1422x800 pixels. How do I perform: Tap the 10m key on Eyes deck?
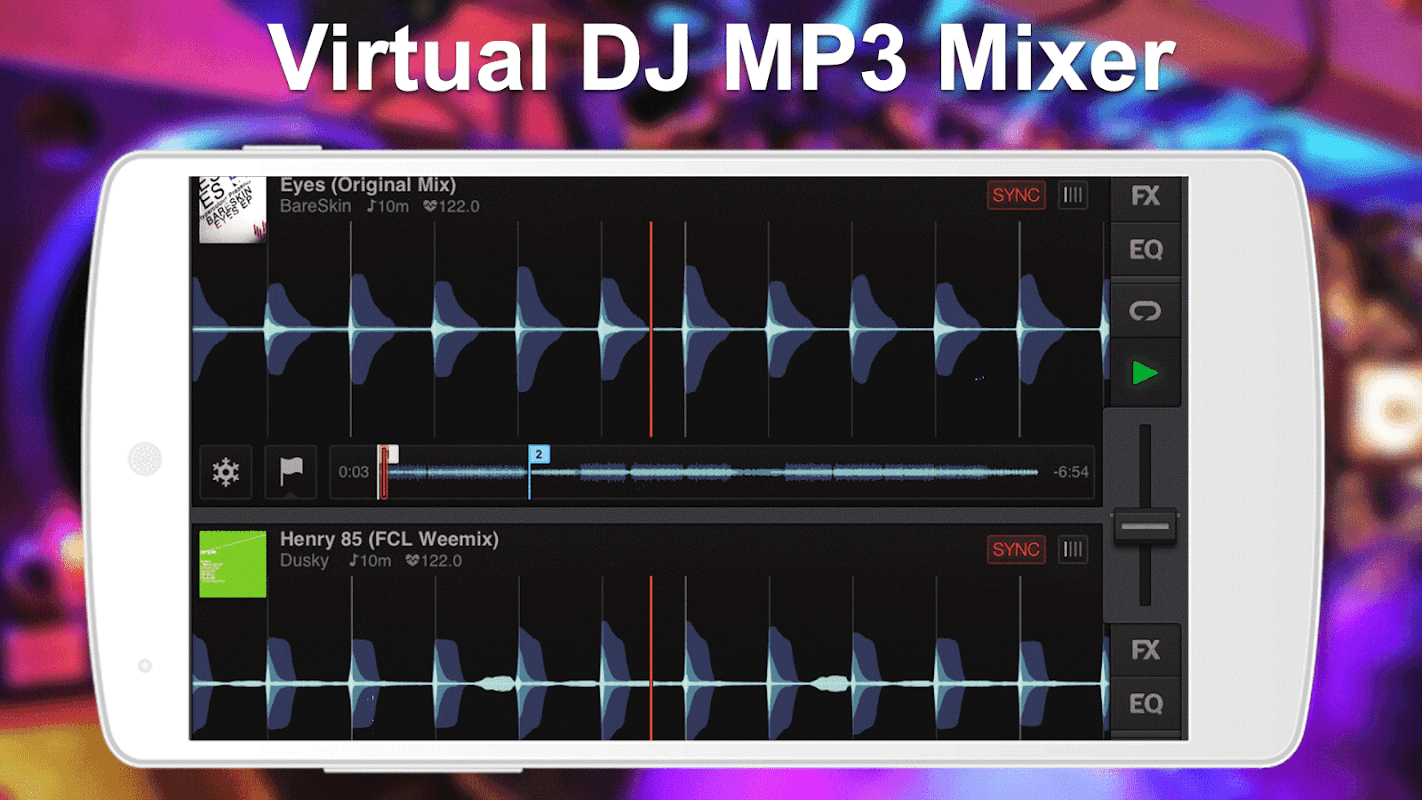point(387,207)
